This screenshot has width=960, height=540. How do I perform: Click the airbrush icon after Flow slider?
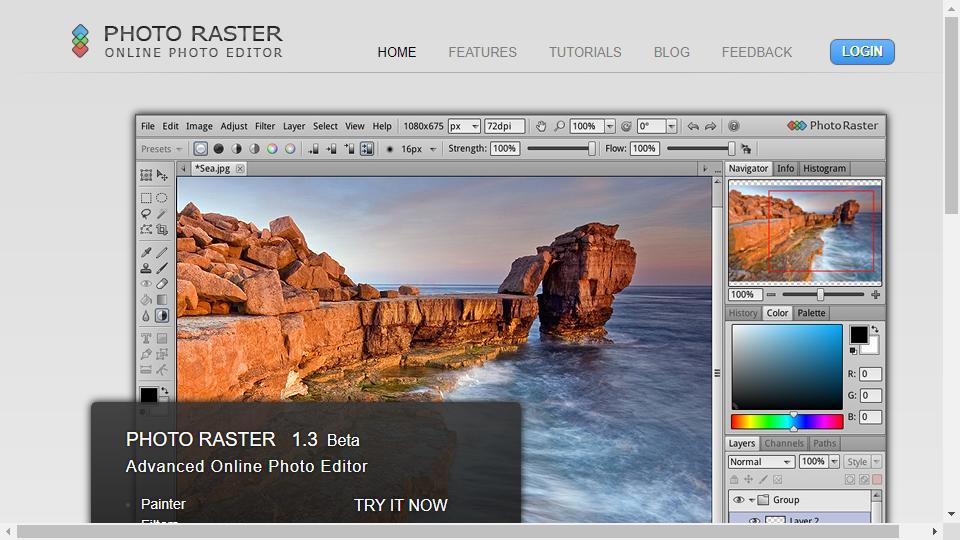746,149
